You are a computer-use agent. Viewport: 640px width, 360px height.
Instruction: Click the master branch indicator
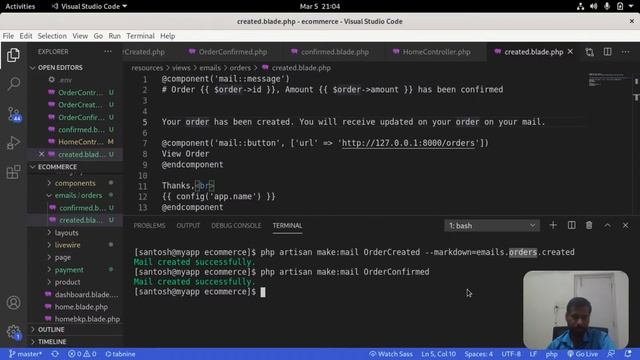25,354
